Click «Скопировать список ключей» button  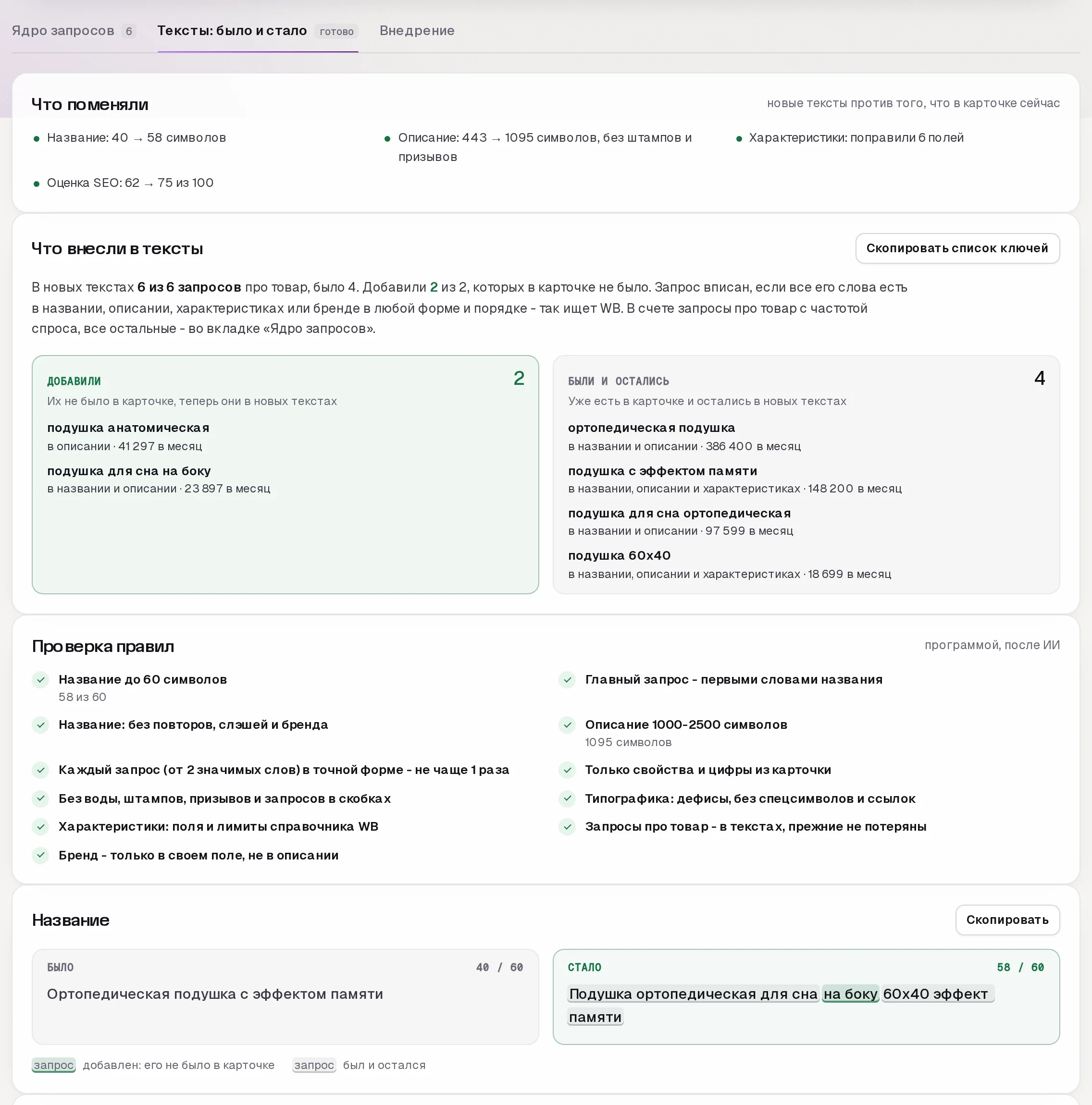coord(957,248)
